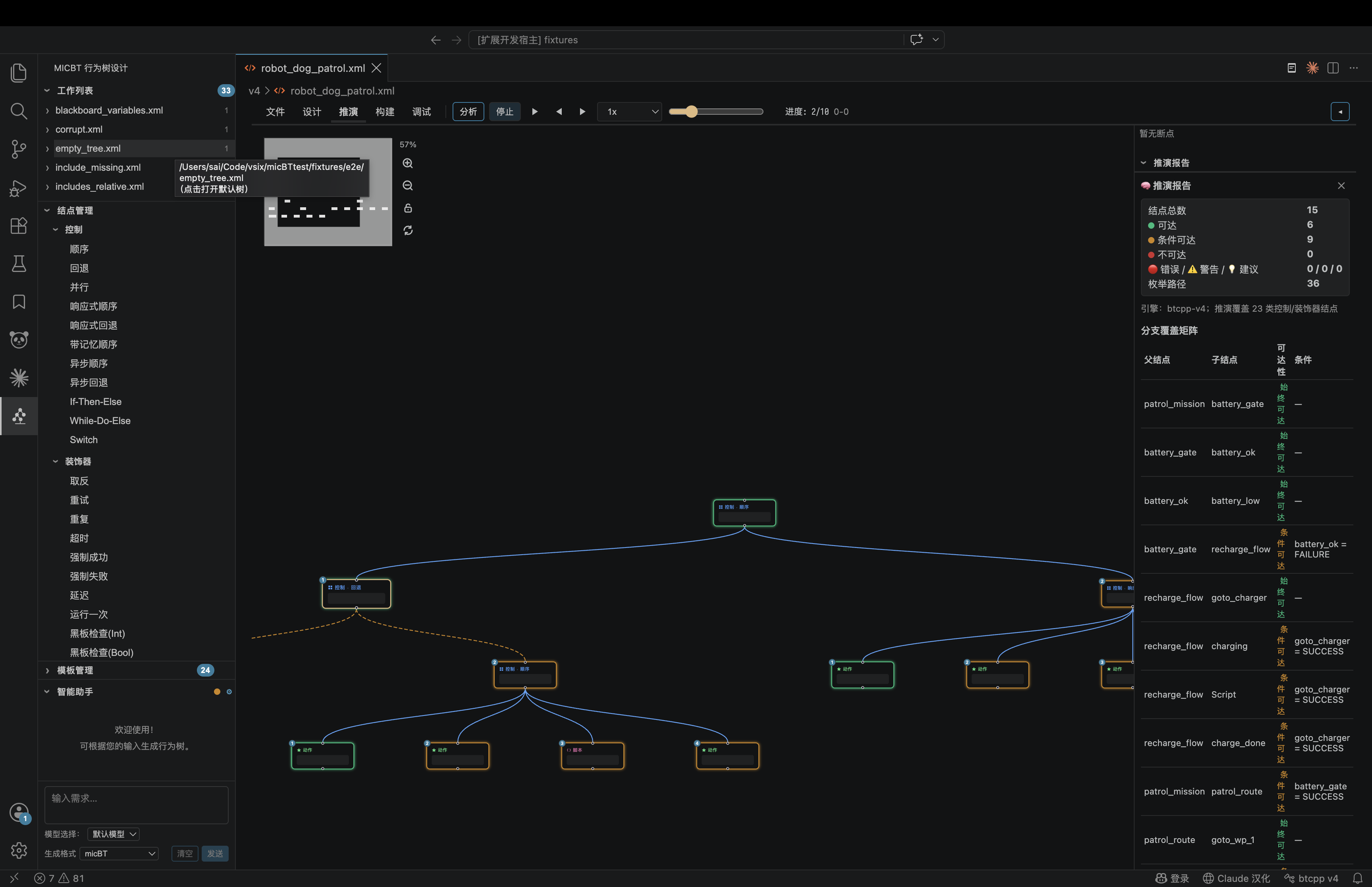
Task: Open the 模型选择 model dropdown
Action: (x=114, y=834)
